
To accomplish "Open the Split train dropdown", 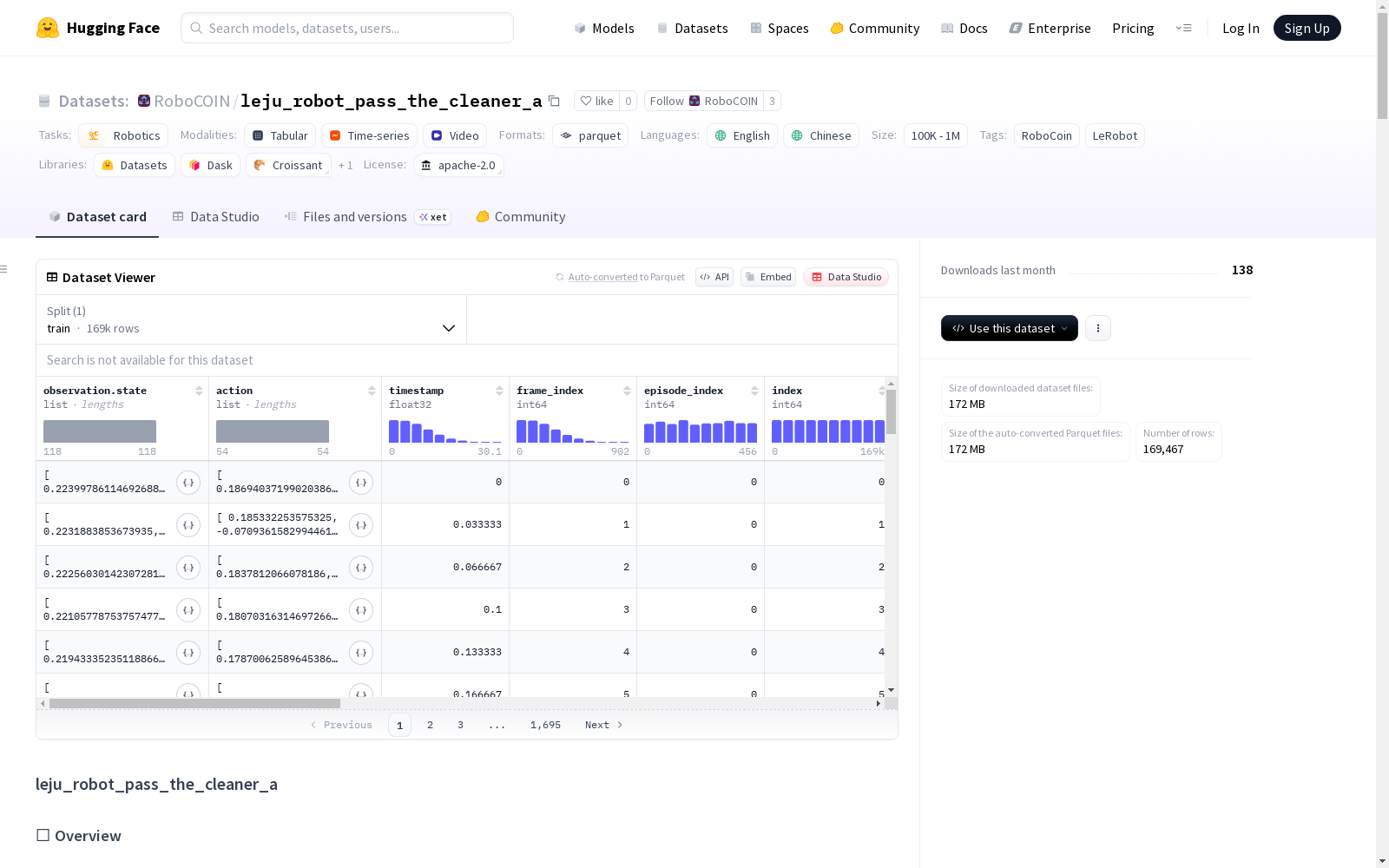I will pyautogui.click(x=252, y=319).
